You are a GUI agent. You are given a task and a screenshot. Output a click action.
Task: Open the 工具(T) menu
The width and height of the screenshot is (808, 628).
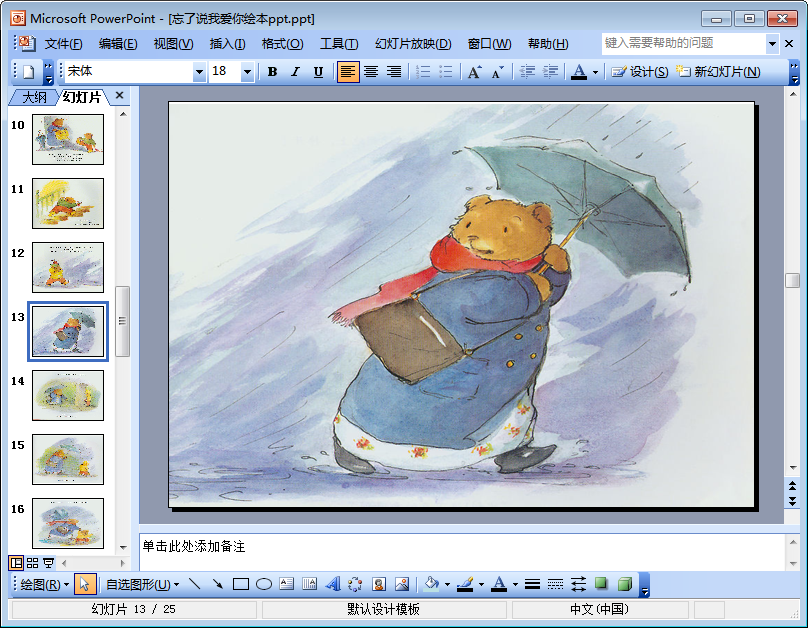[x=339, y=44]
